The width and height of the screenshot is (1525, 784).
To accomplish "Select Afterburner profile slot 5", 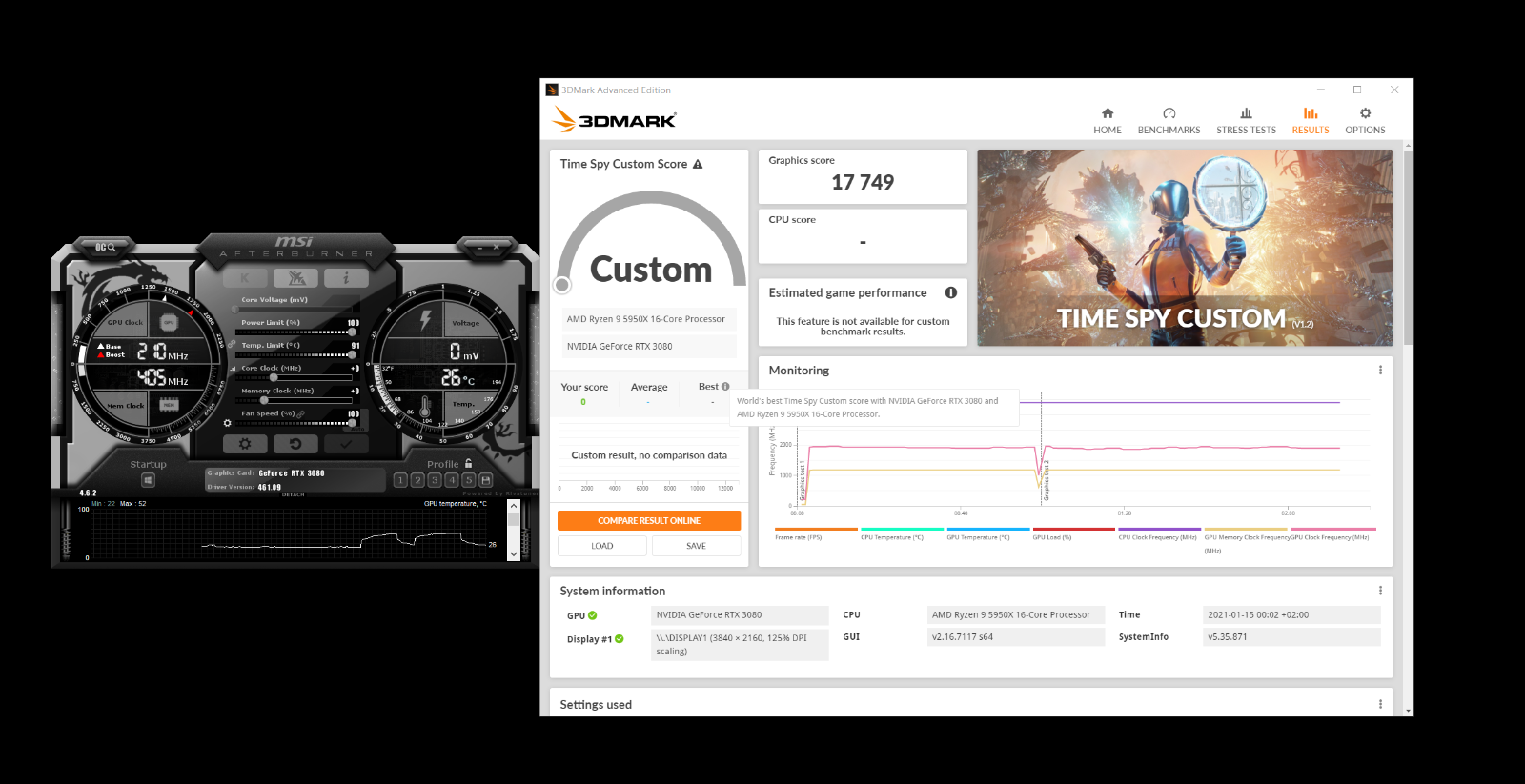I will click(469, 480).
